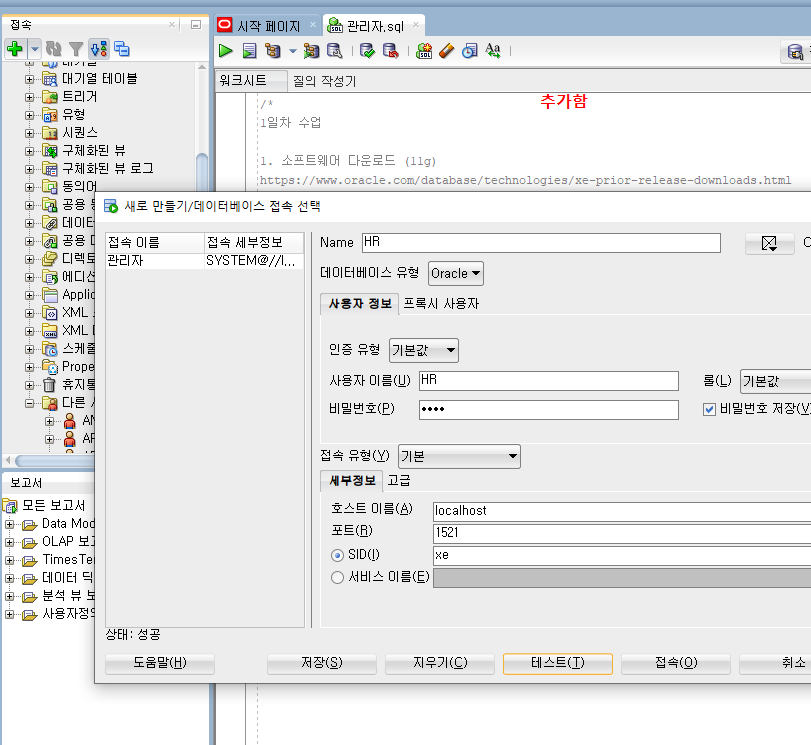Select 모든 보고서 in reports panel
This screenshot has height=745, width=811.
click(x=53, y=505)
